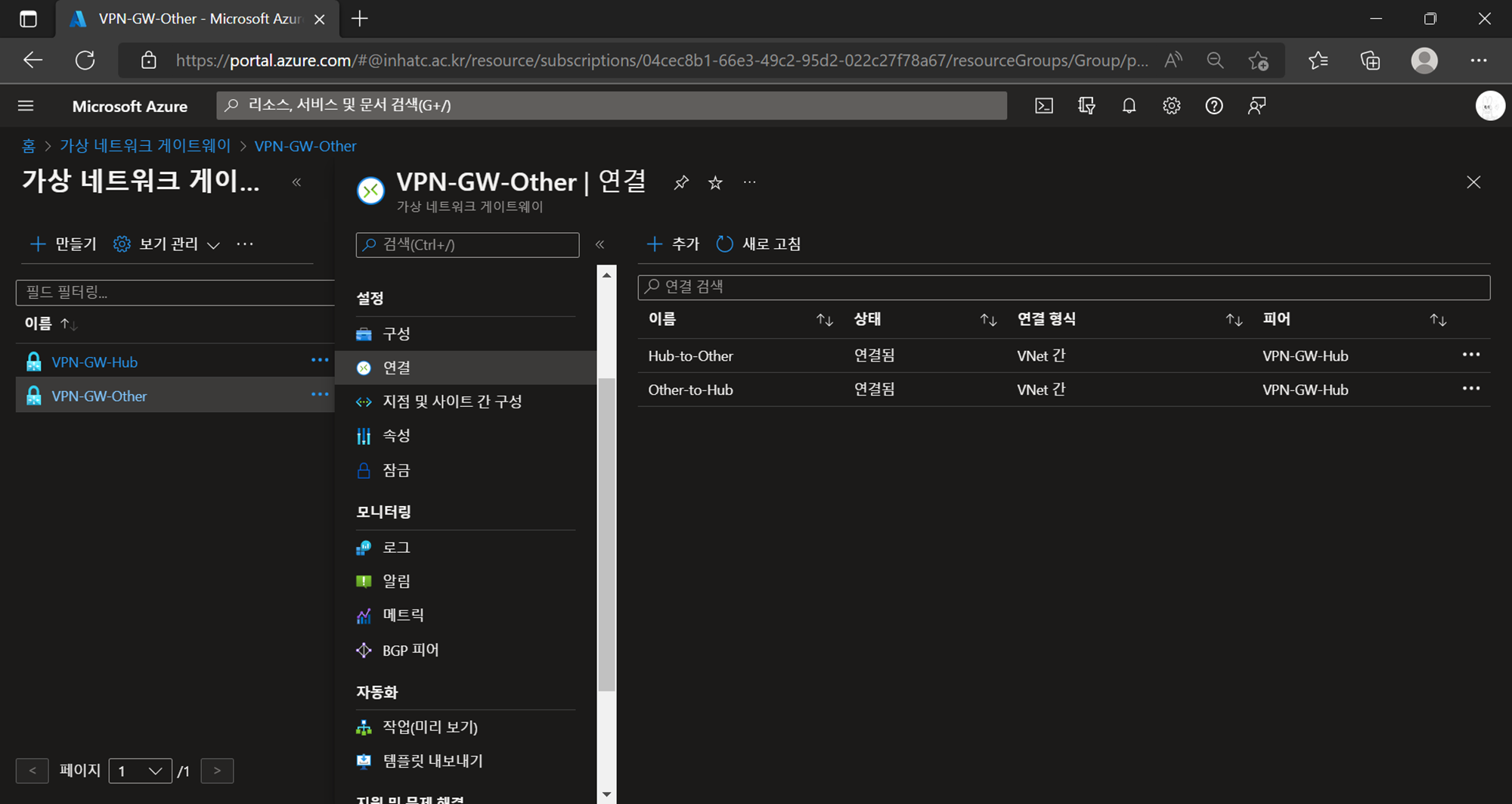The image size is (1512, 804).
Task: Click the 필드 필터링 filter box
Action: click(x=175, y=292)
